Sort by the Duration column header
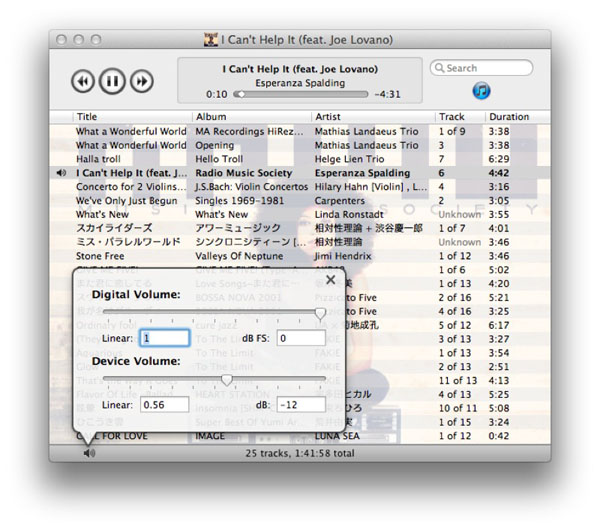 (x=515, y=117)
